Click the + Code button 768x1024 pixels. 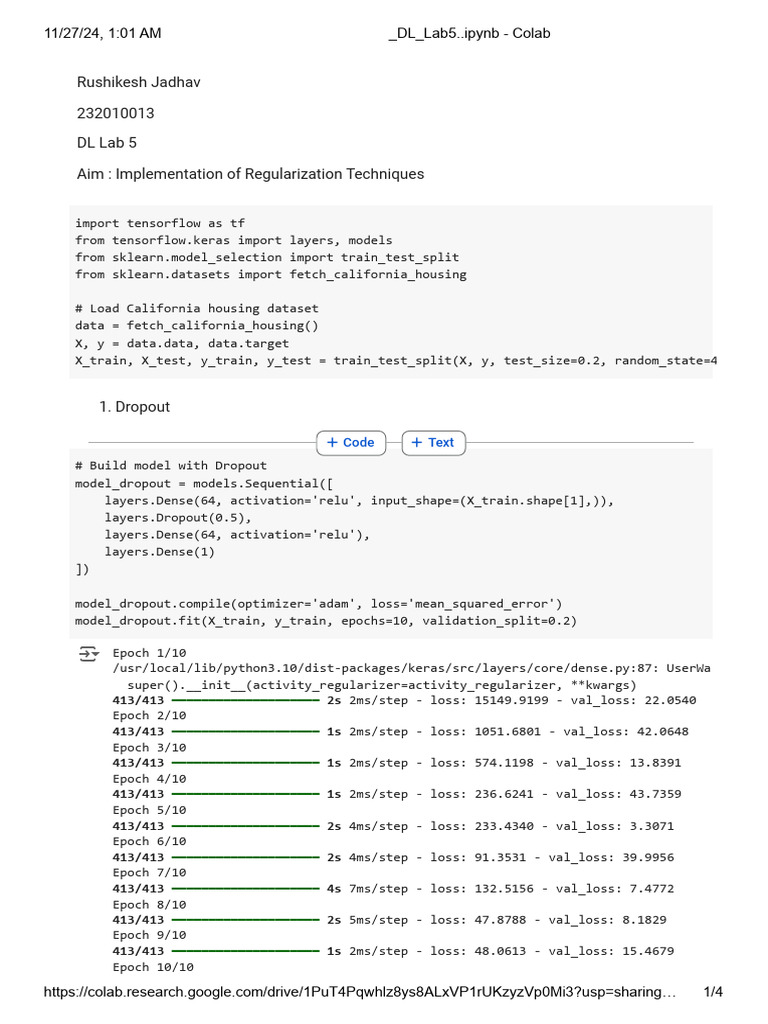[x=351, y=443]
